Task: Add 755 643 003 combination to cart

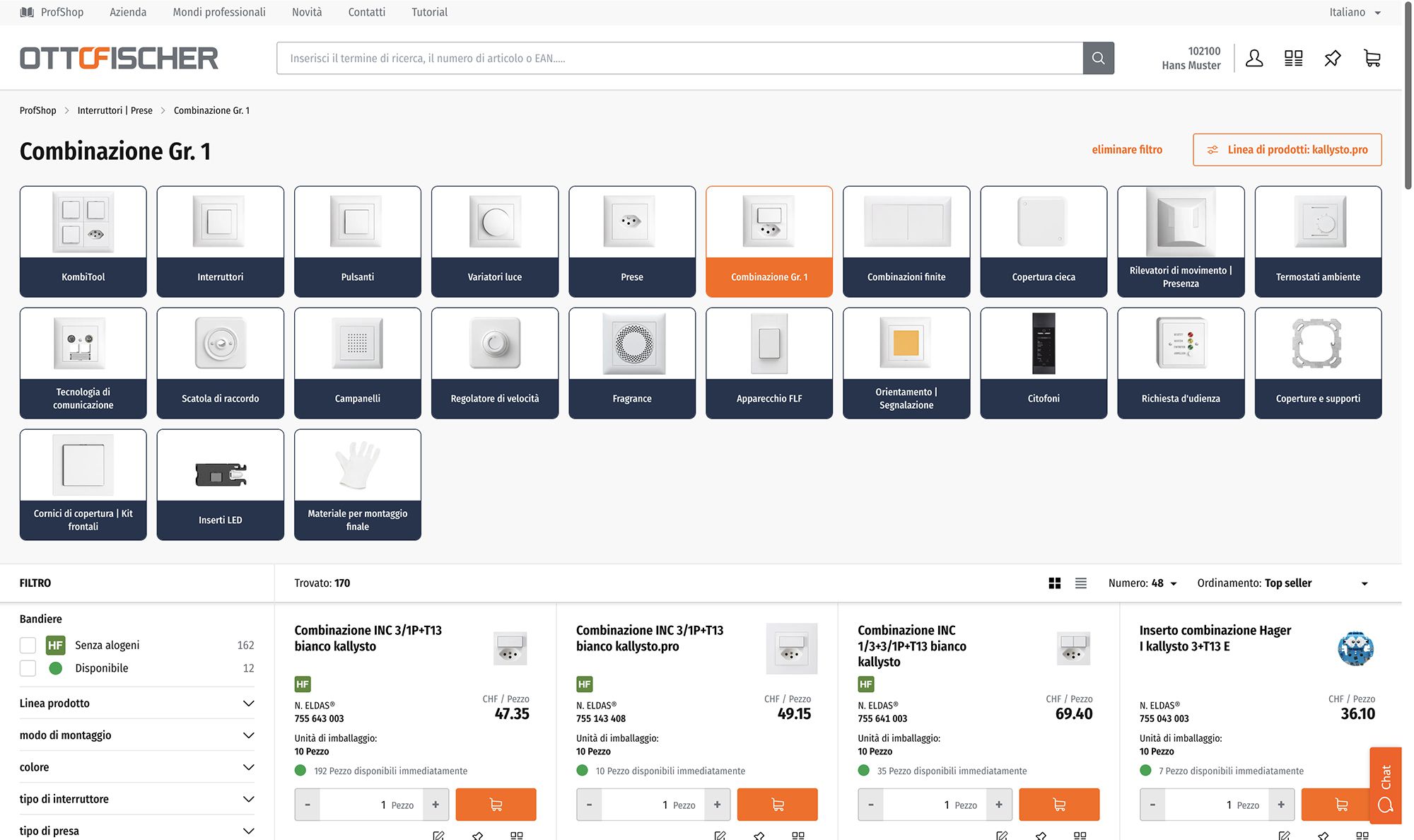Action: point(496,805)
